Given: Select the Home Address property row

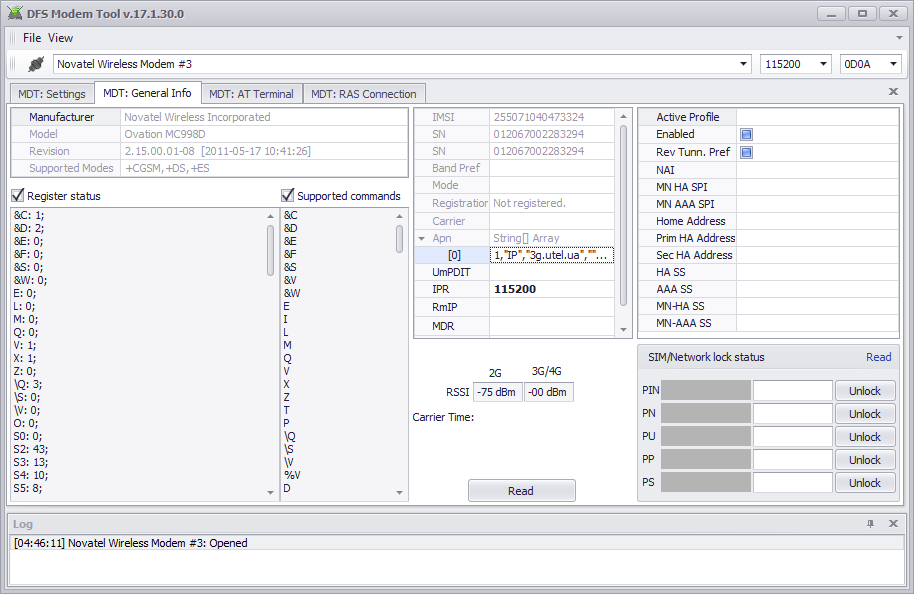Looking at the screenshot, I should coord(768,221).
